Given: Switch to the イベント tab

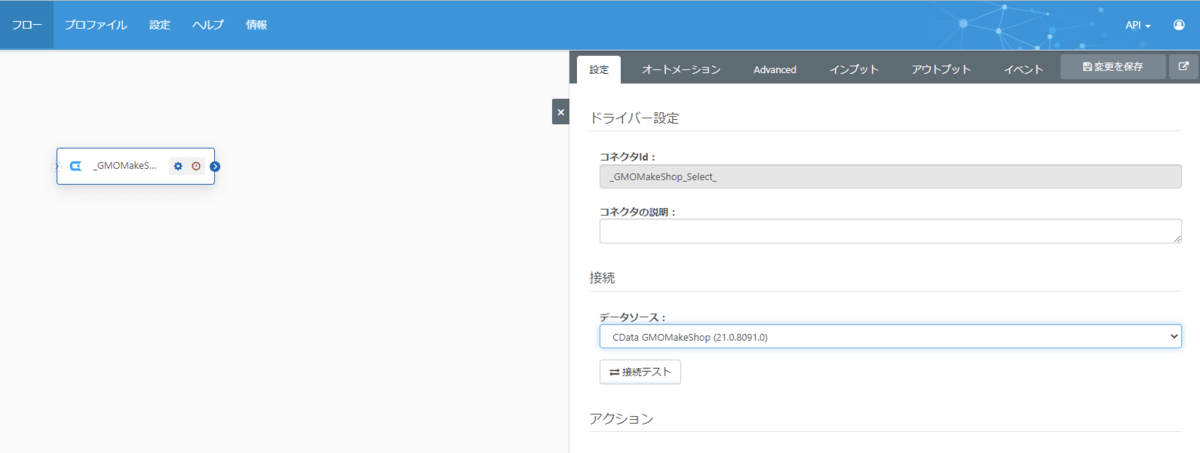Looking at the screenshot, I should (1023, 70).
